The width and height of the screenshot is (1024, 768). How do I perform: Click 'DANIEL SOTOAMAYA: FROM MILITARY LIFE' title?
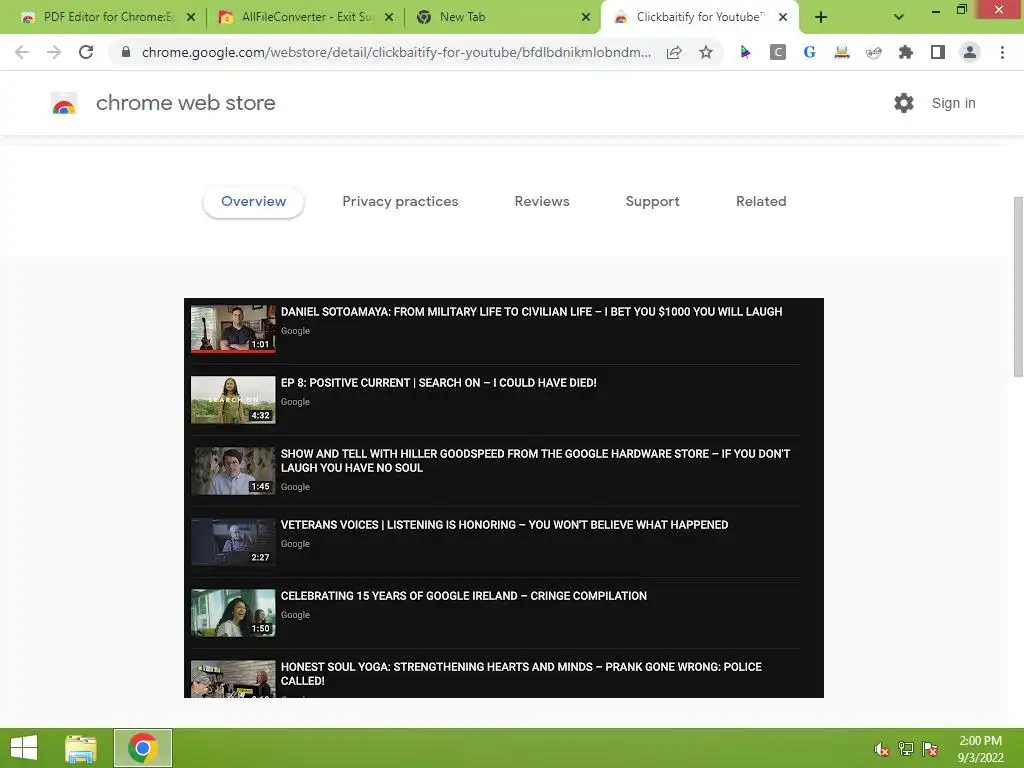[x=531, y=312]
